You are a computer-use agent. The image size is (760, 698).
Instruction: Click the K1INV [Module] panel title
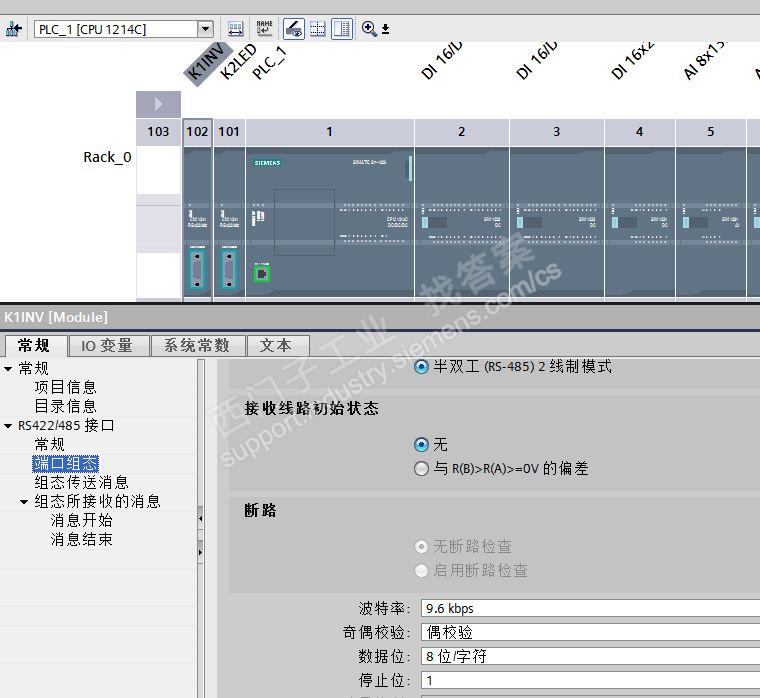pyautogui.click(x=56, y=317)
